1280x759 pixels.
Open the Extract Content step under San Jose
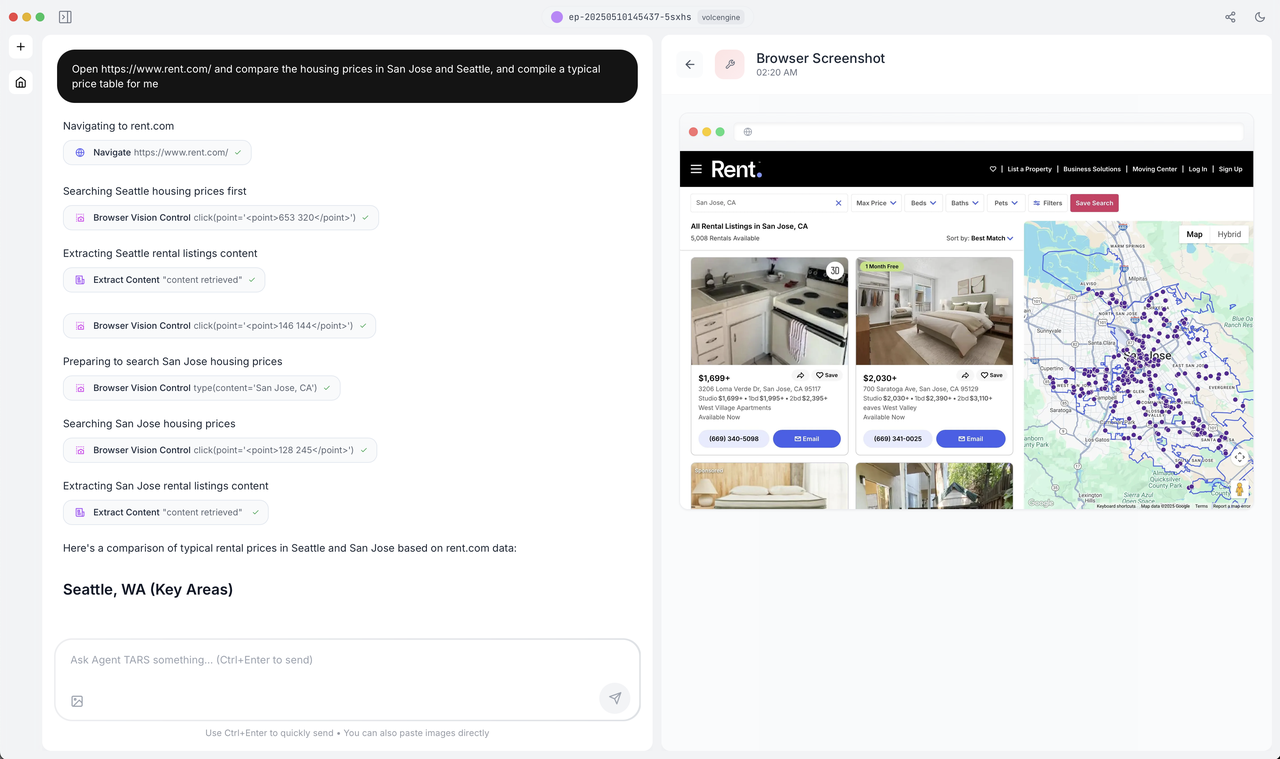(165, 512)
